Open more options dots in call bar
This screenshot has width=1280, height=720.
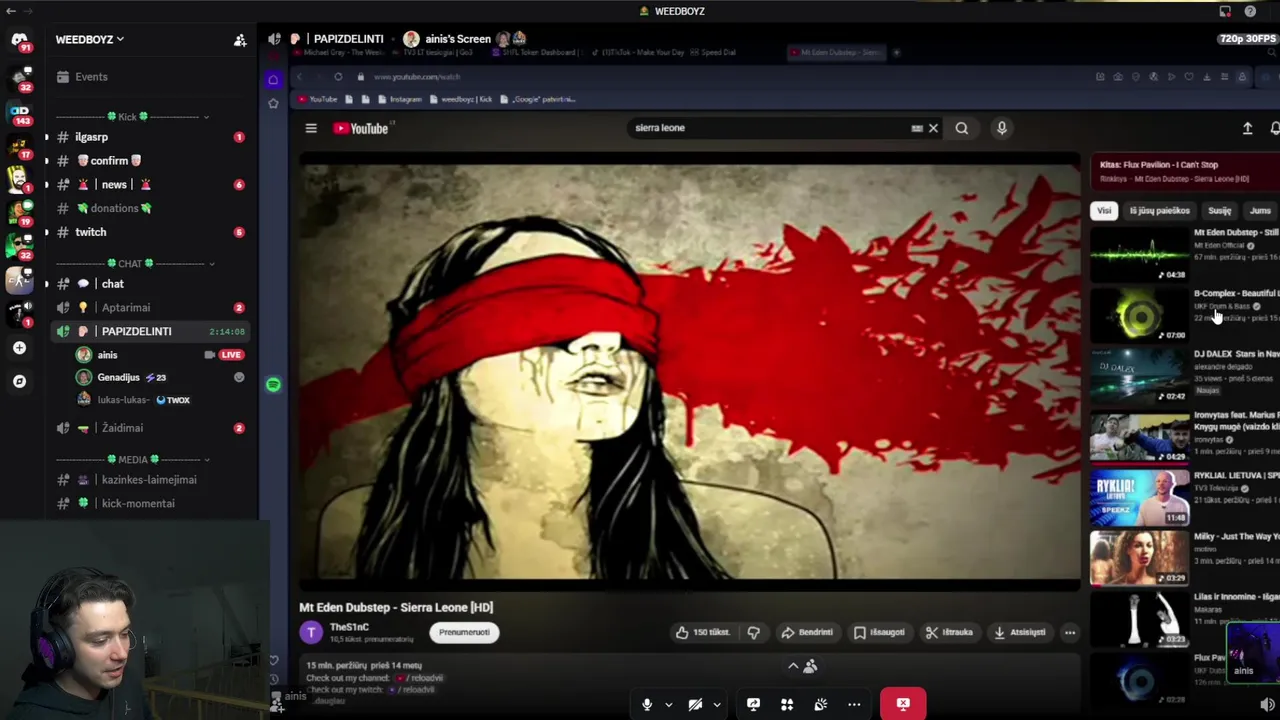(x=854, y=704)
